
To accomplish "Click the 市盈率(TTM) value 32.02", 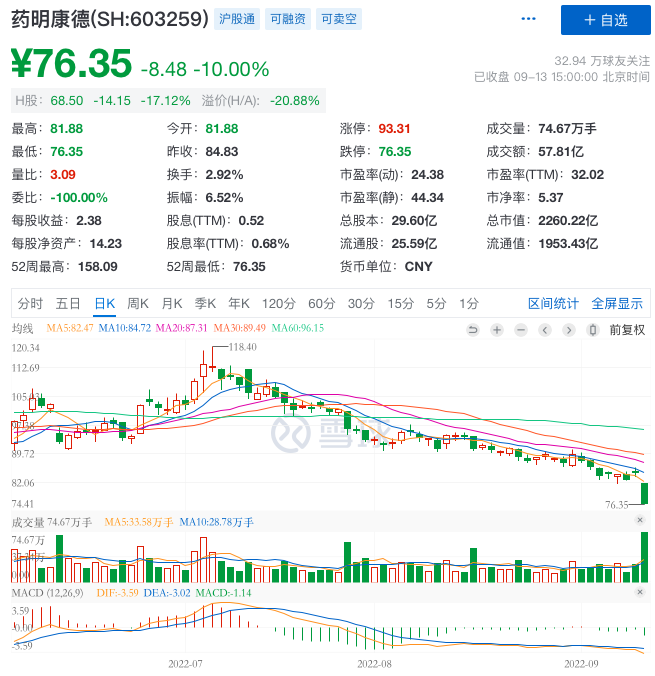I will pos(587,174).
